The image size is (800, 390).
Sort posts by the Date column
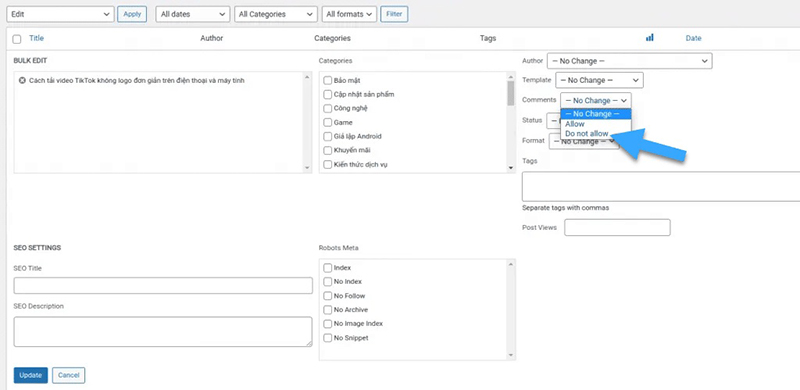[x=693, y=38]
